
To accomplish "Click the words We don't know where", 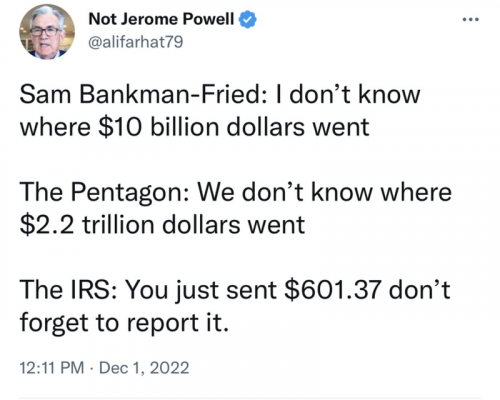I will [x=325, y=192].
